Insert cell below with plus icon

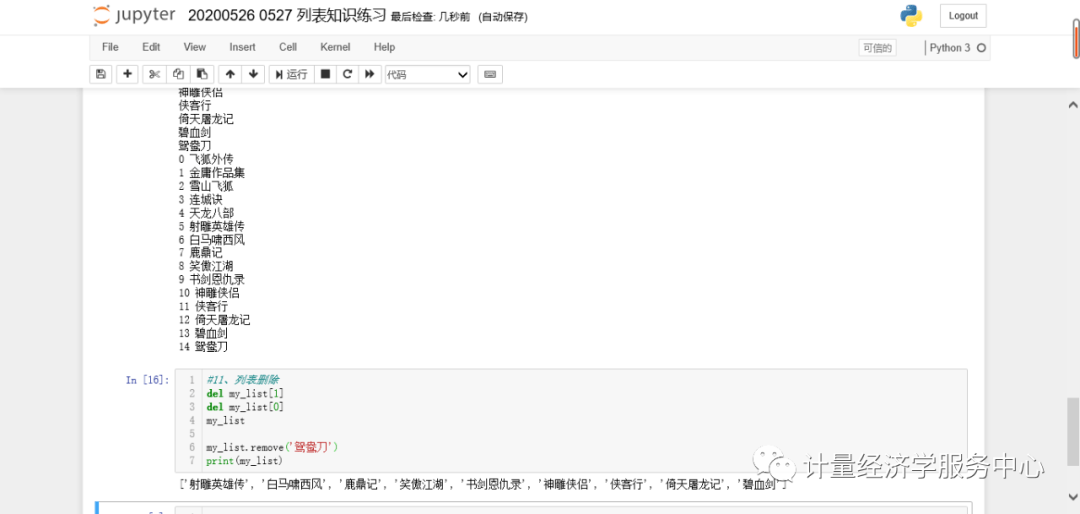(x=127, y=74)
